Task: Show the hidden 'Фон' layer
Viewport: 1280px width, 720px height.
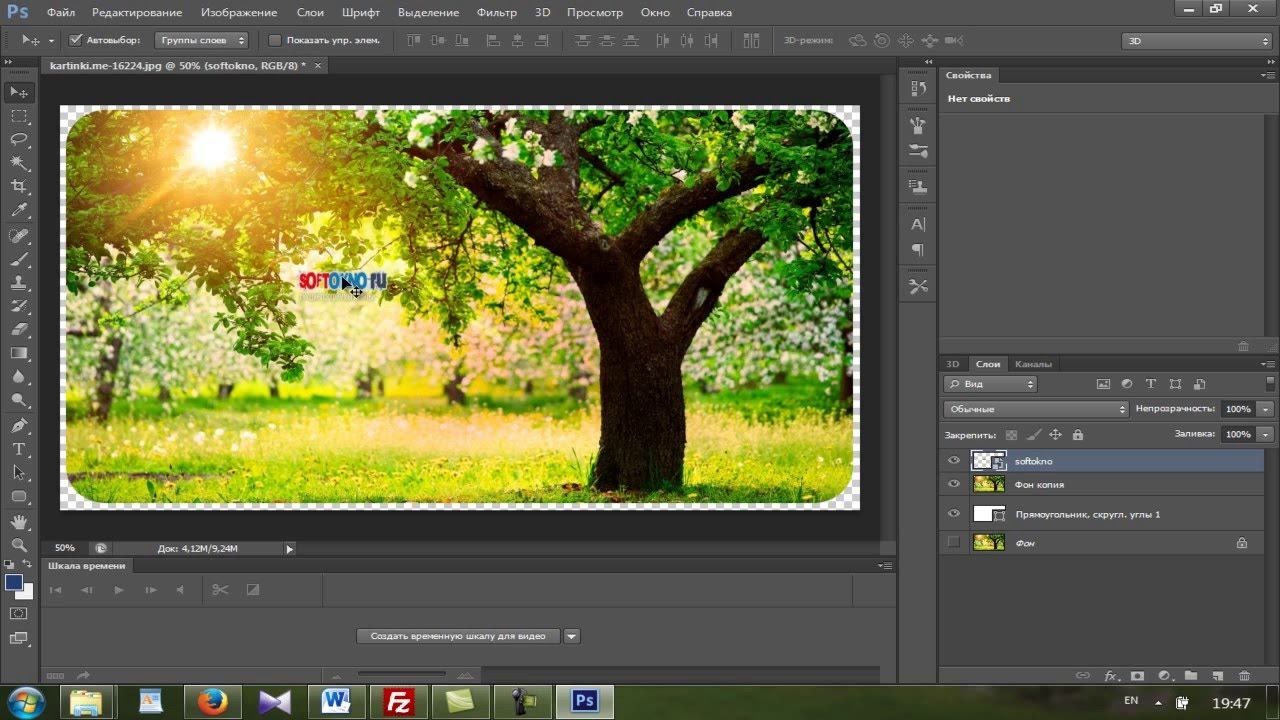Action: point(954,543)
